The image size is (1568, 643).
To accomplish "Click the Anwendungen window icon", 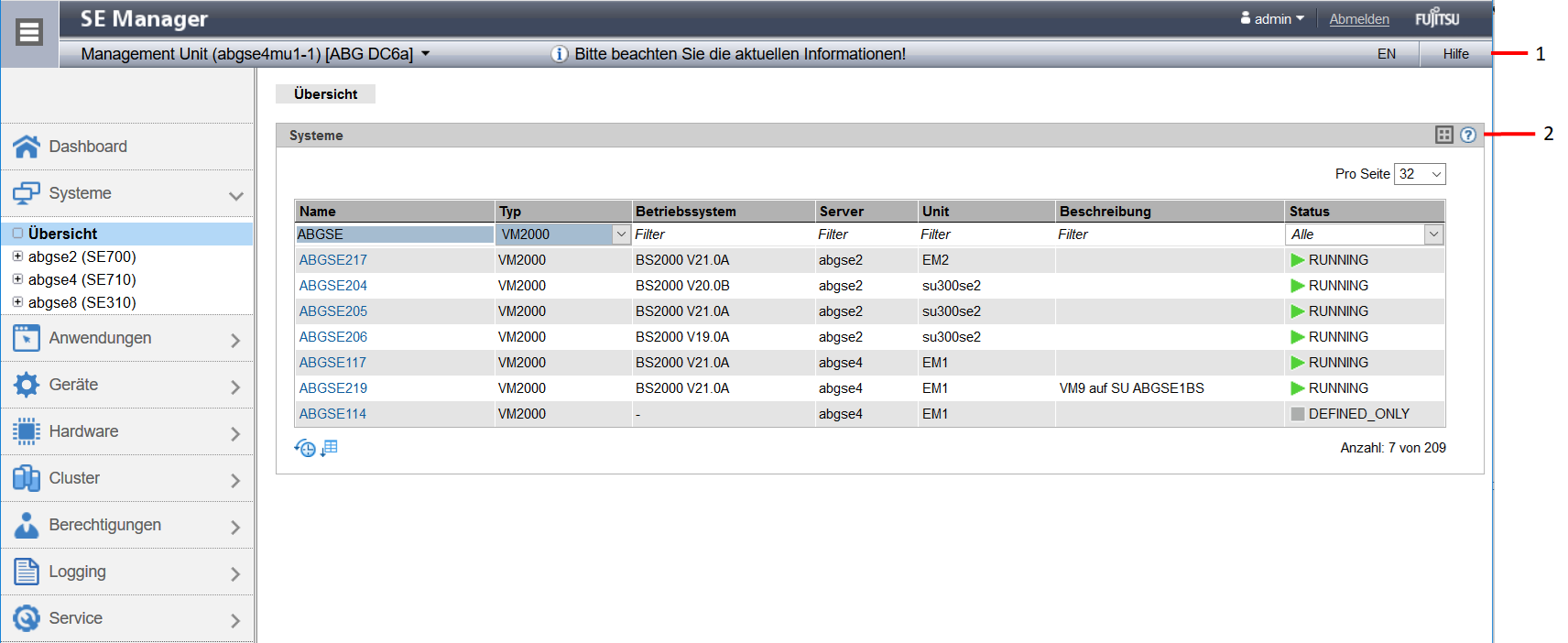I will point(27,338).
